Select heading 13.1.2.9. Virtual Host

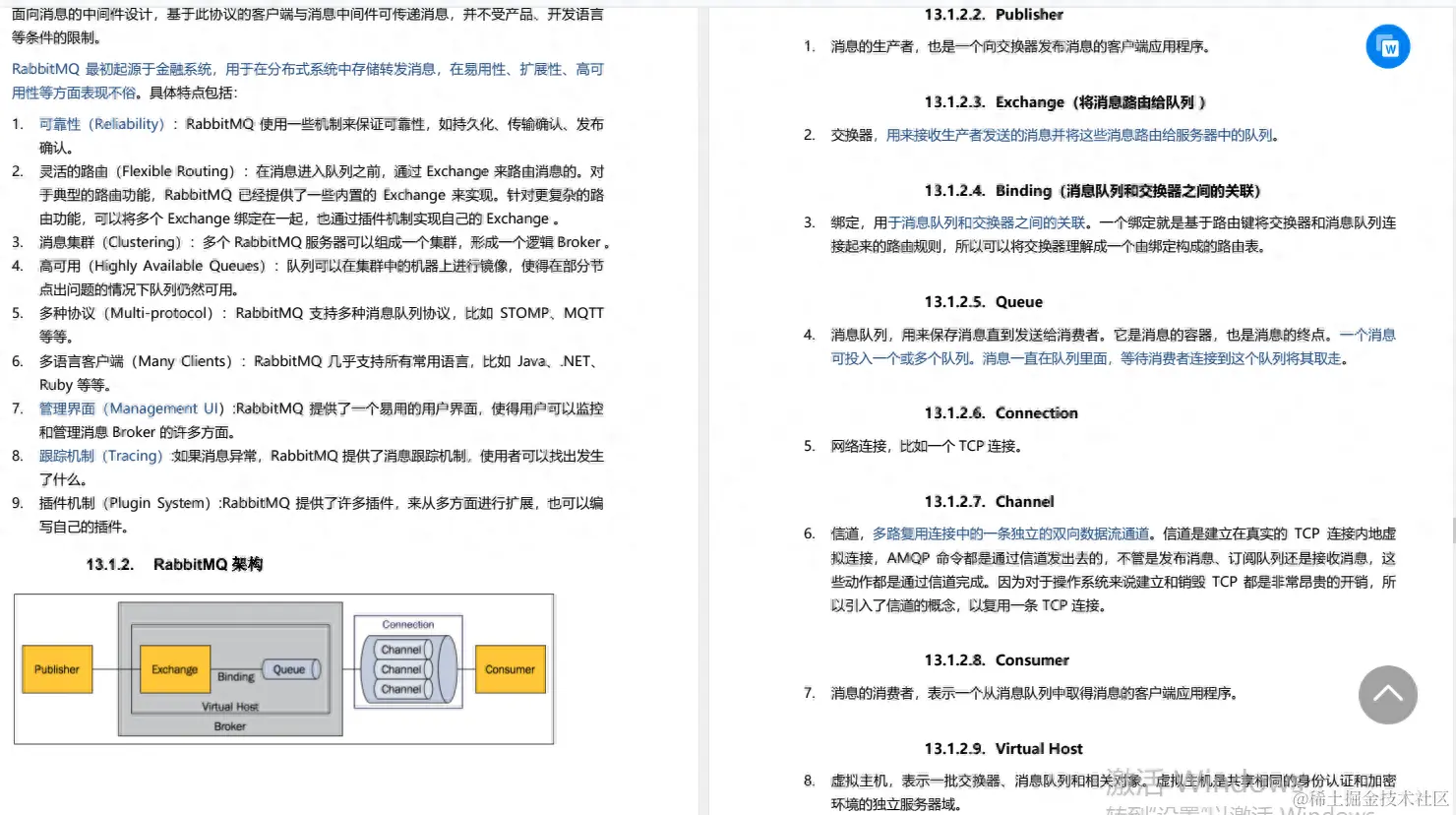click(x=1003, y=749)
